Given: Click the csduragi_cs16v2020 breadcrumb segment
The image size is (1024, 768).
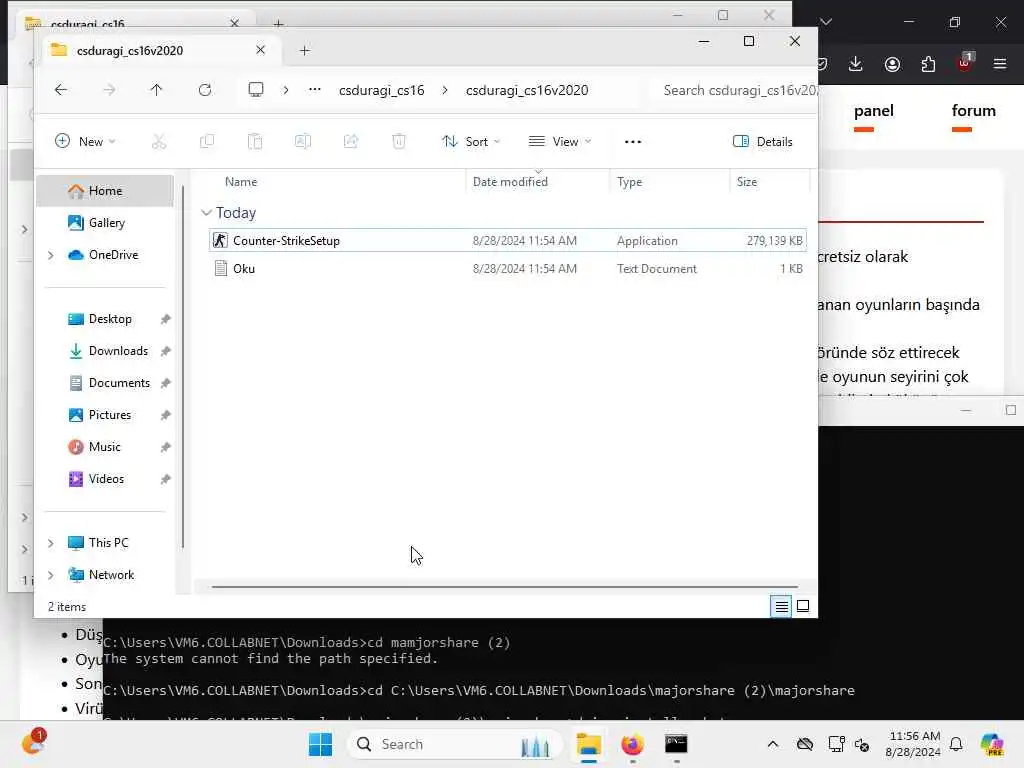Looking at the screenshot, I should click(x=527, y=90).
